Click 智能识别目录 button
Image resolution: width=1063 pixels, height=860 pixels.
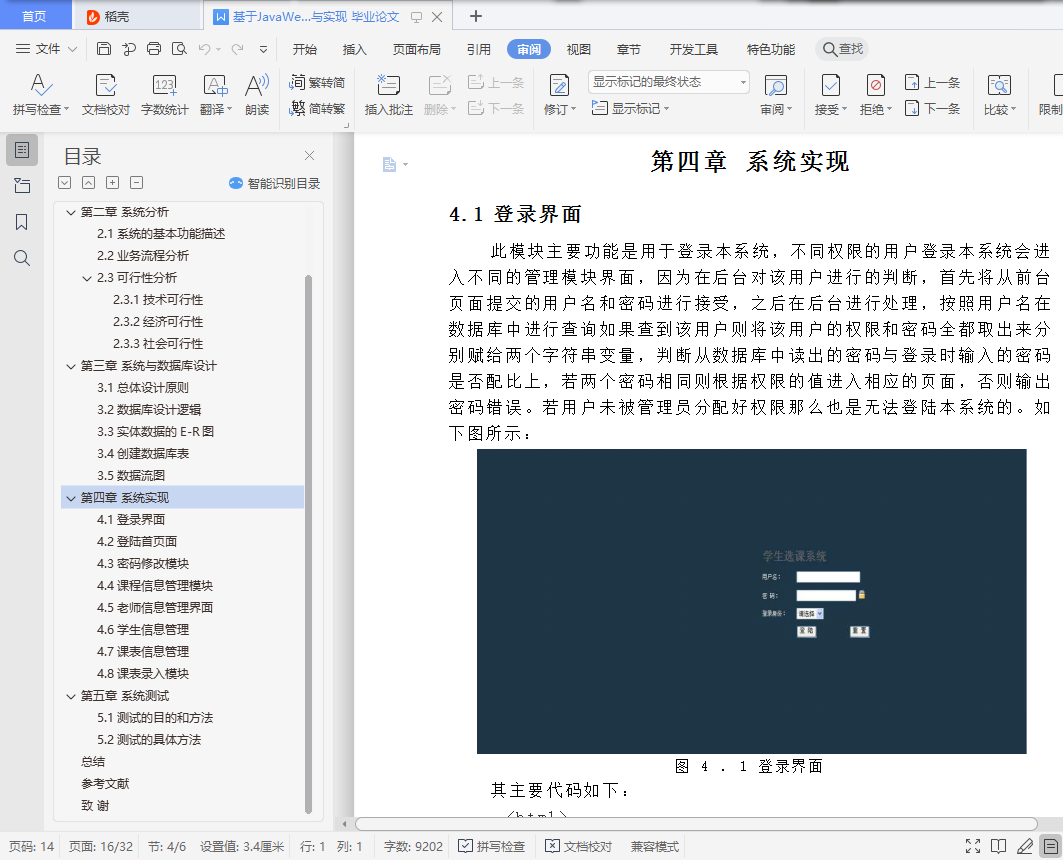pos(275,183)
